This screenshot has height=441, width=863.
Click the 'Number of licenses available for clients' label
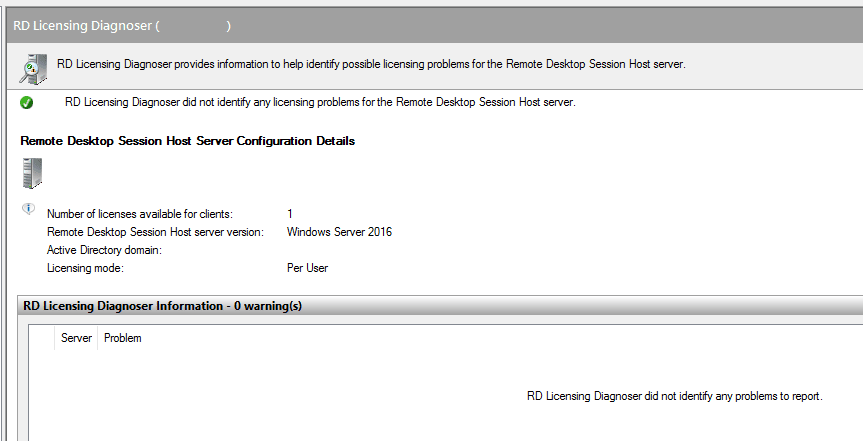(x=139, y=214)
